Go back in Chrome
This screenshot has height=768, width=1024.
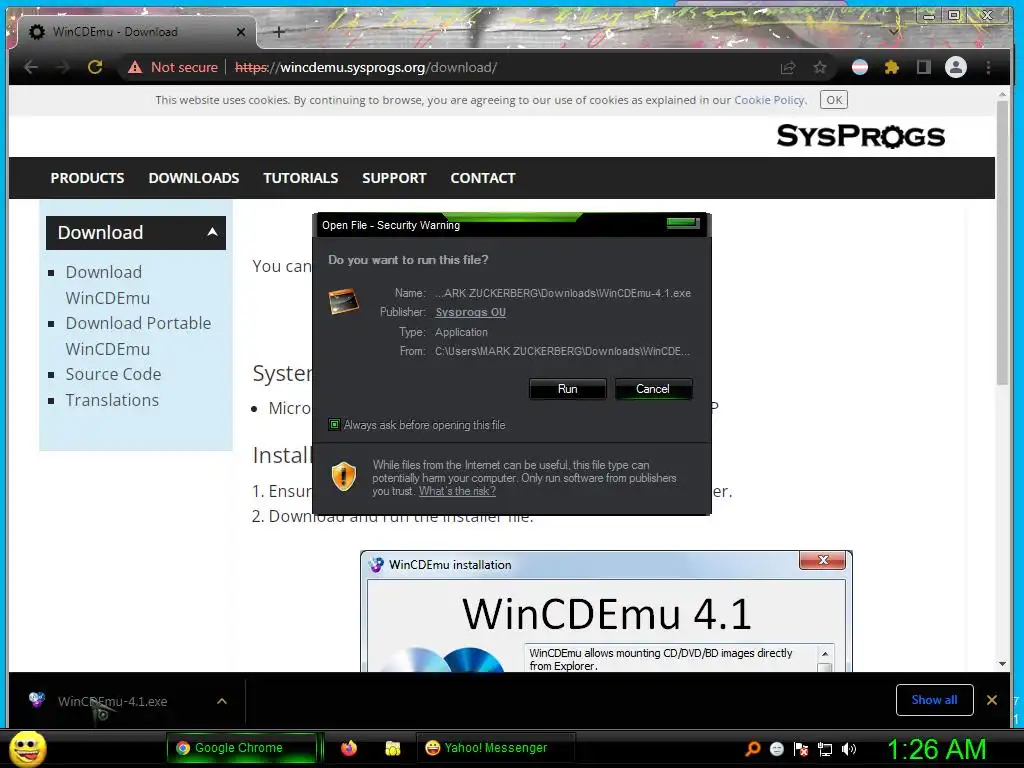tap(31, 67)
